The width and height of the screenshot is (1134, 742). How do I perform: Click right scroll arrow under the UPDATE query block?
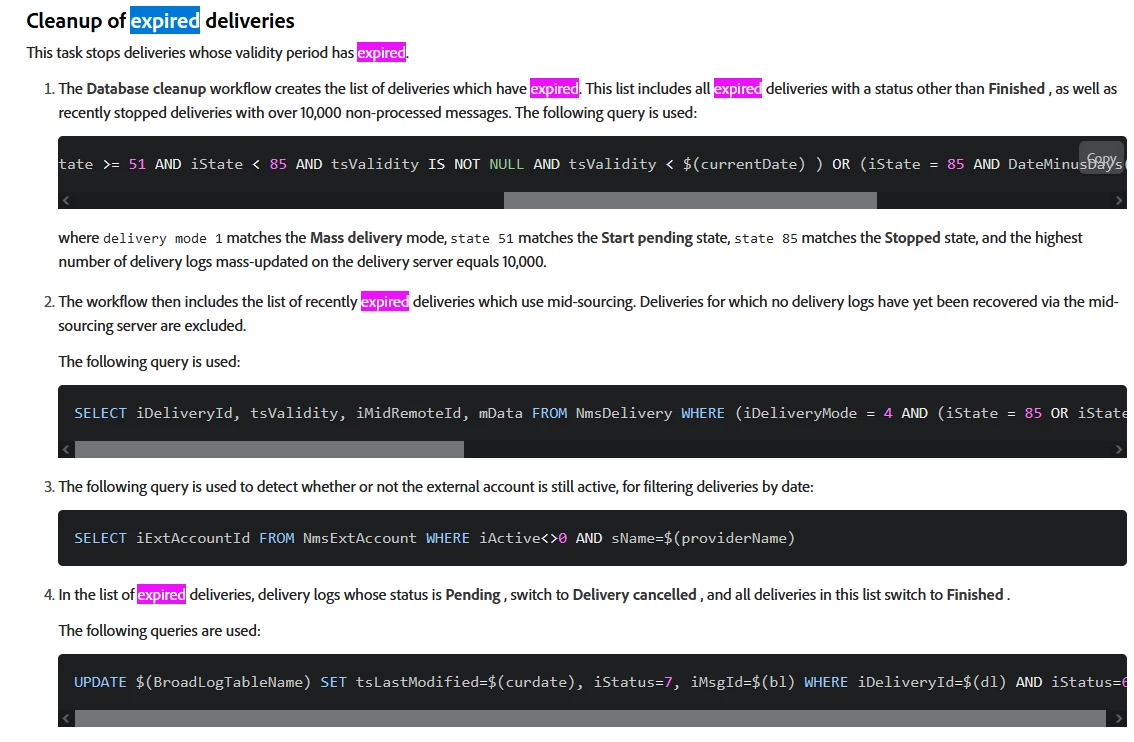(1119, 718)
